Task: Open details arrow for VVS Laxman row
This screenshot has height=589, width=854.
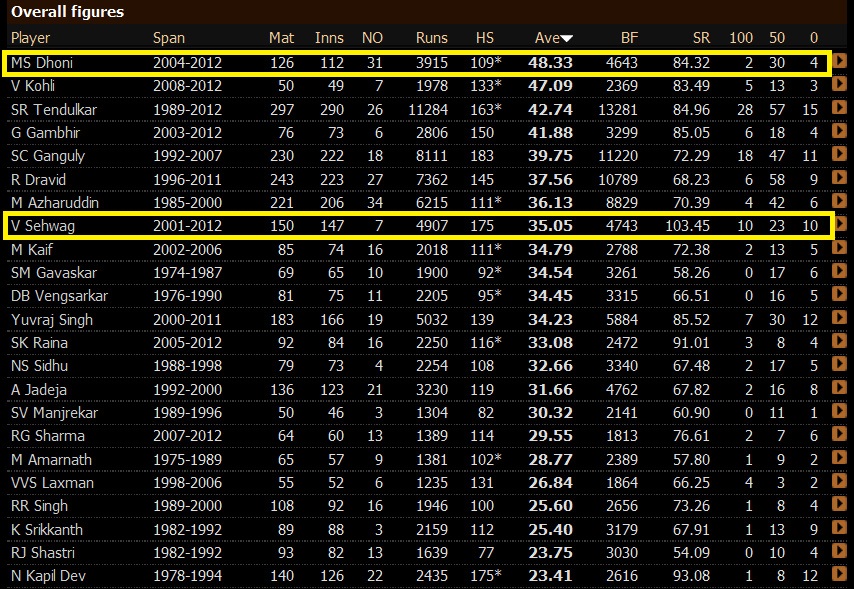Action: coord(839,481)
